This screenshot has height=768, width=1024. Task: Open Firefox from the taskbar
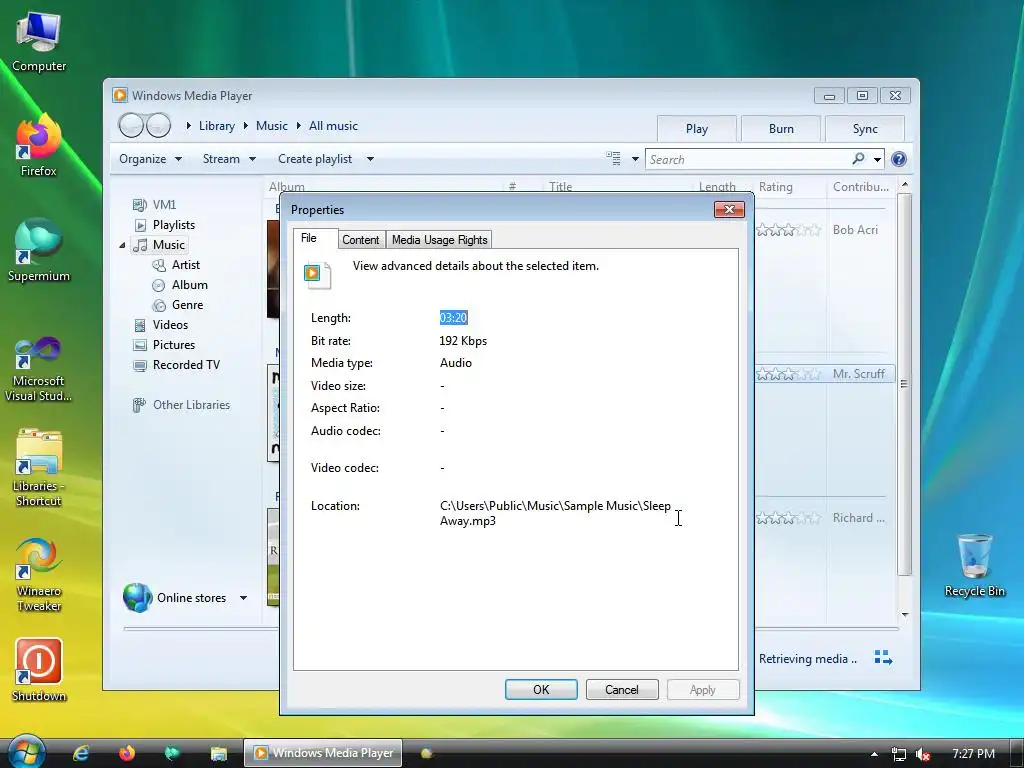[127, 753]
